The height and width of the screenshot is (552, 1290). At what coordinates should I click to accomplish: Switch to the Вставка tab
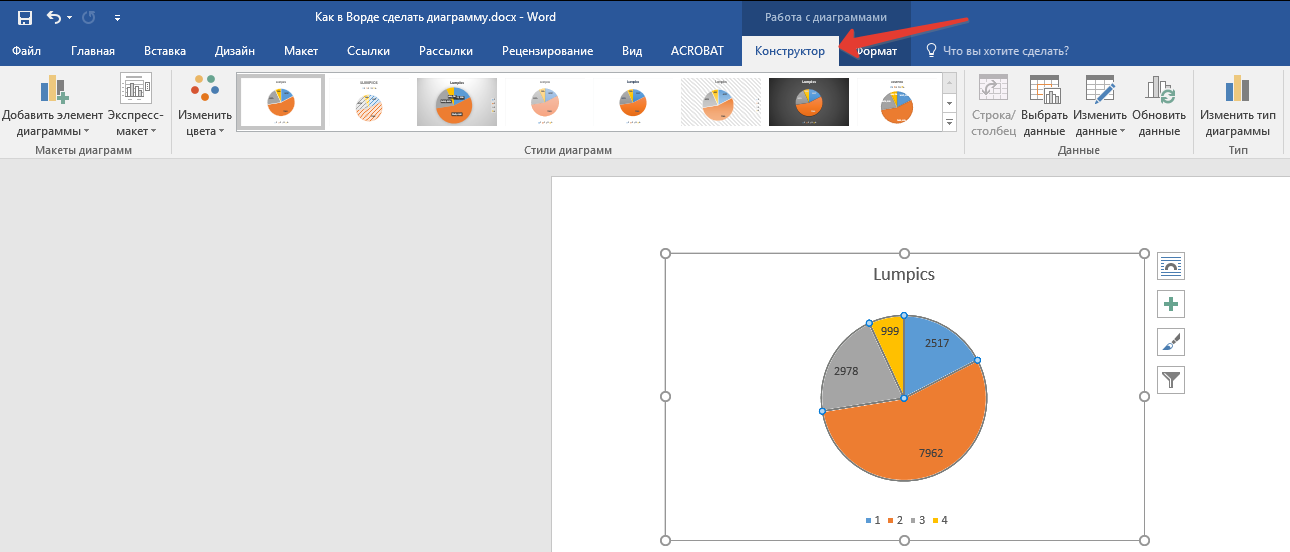(165, 51)
